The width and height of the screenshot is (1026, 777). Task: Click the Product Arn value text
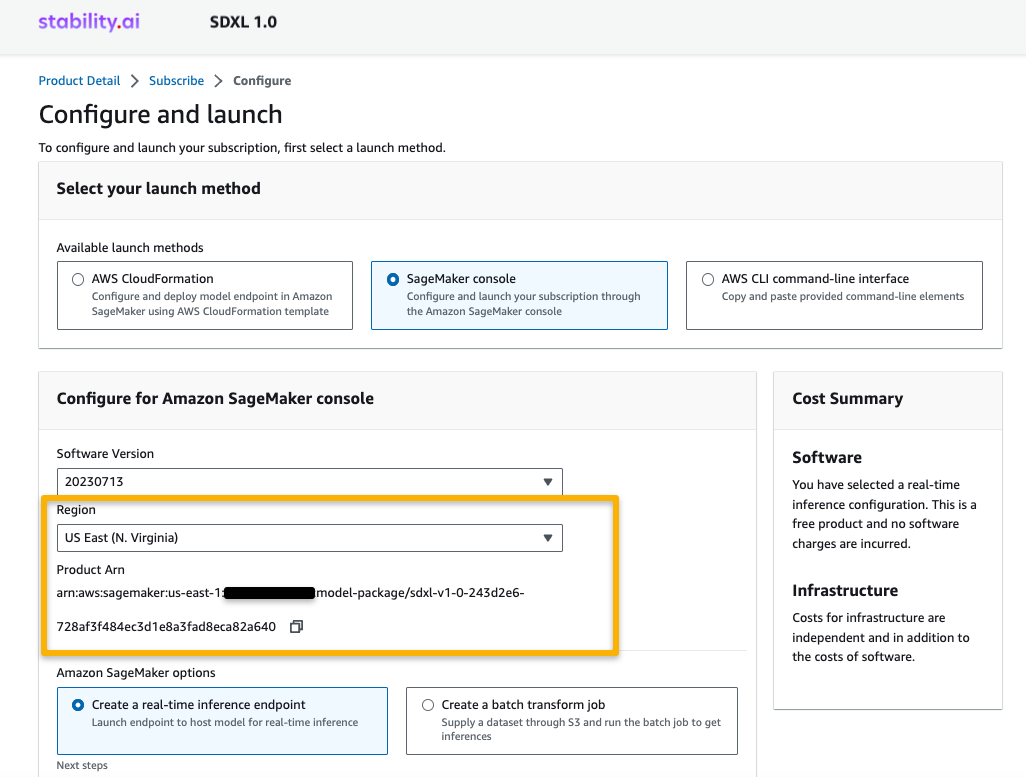pyautogui.click(x=291, y=609)
